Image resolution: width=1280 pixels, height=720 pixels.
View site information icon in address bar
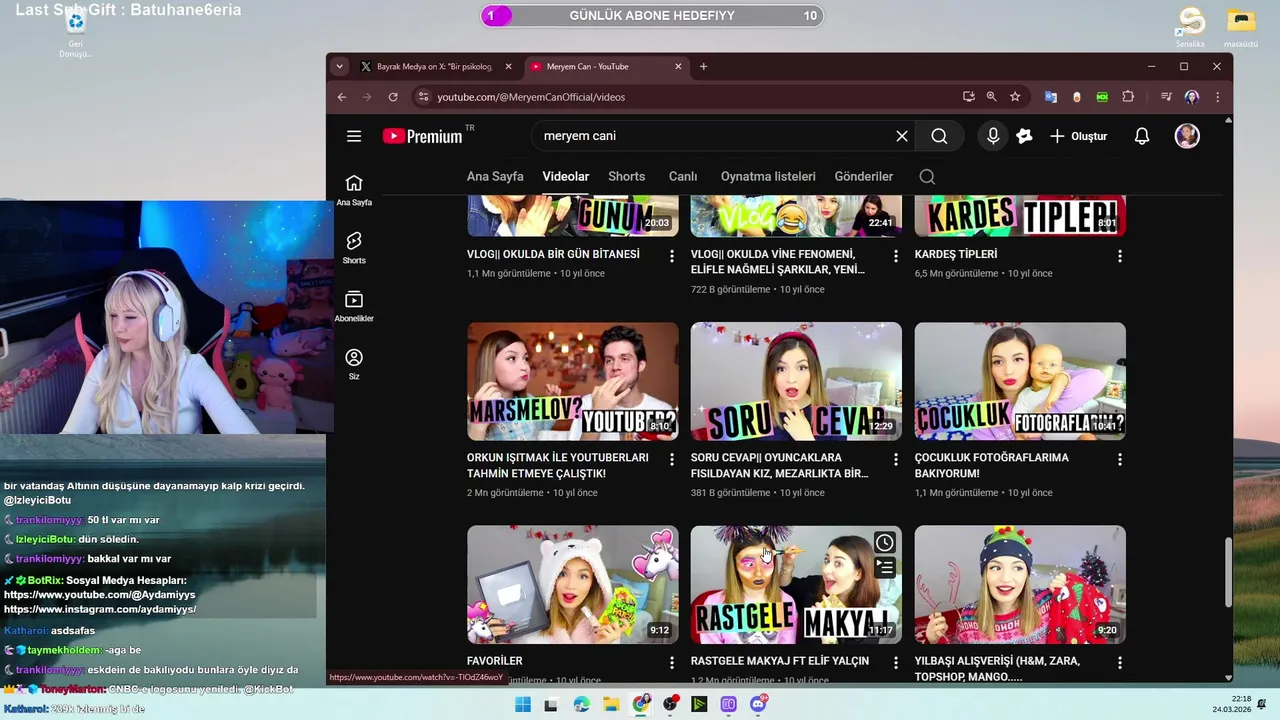[423, 97]
